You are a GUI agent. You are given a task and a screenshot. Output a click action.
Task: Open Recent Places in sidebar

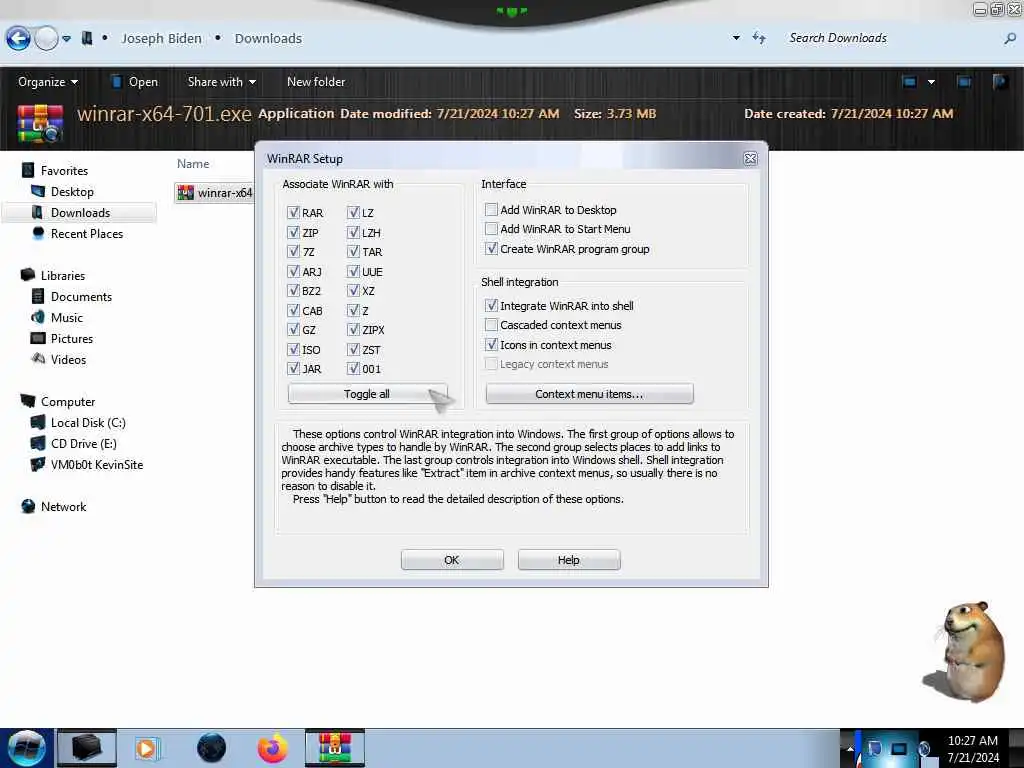87,233
